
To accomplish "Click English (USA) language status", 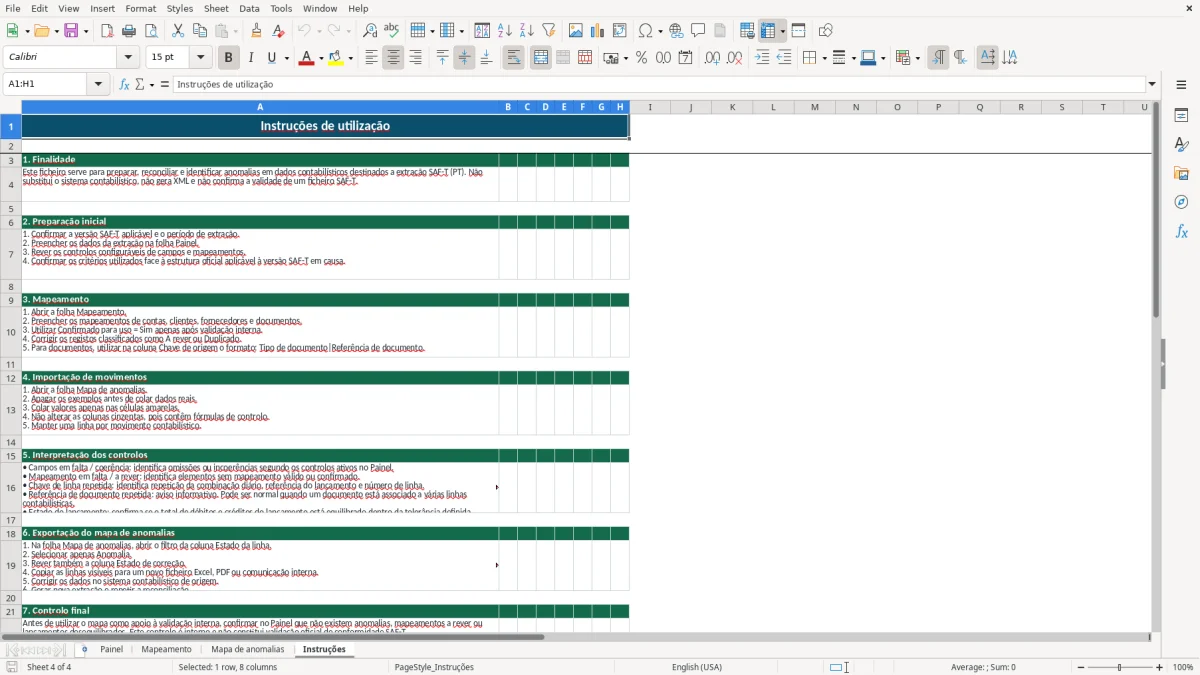I will (697, 667).
